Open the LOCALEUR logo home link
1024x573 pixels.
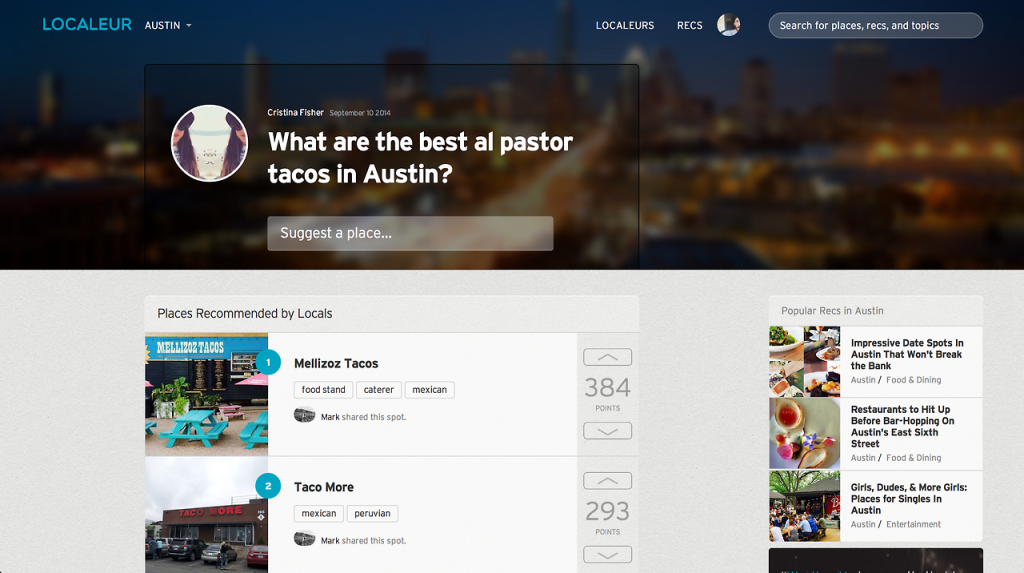click(87, 25)
